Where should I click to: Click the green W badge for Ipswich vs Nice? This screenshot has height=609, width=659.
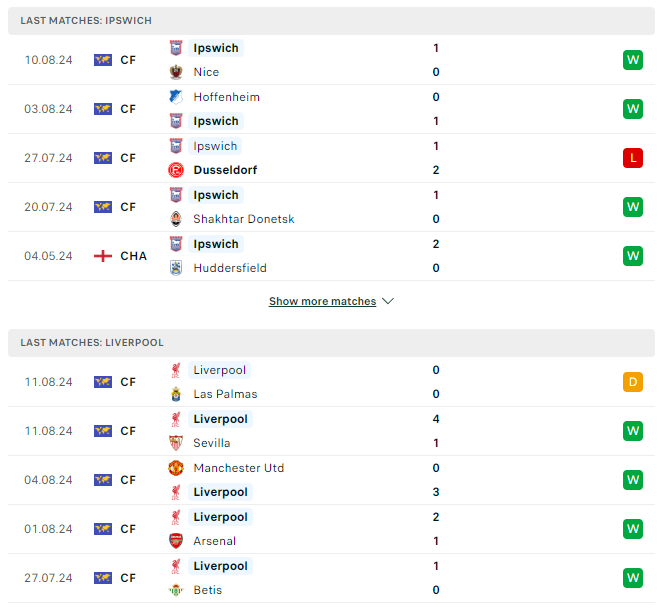tap(632, 60)
